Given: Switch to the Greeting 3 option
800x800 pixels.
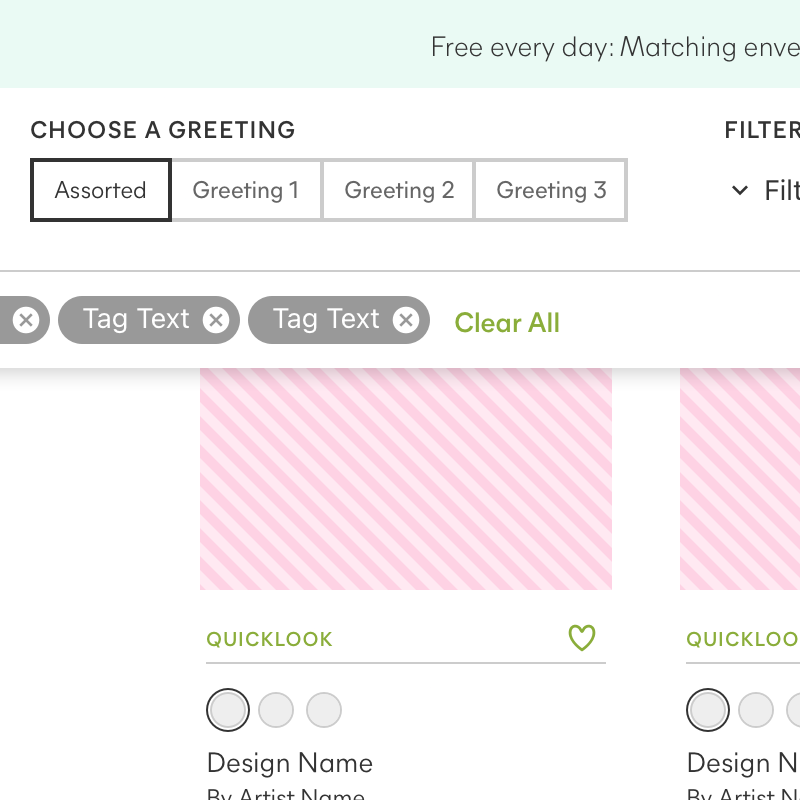Looking at the screenshot, I should point(551,190).
